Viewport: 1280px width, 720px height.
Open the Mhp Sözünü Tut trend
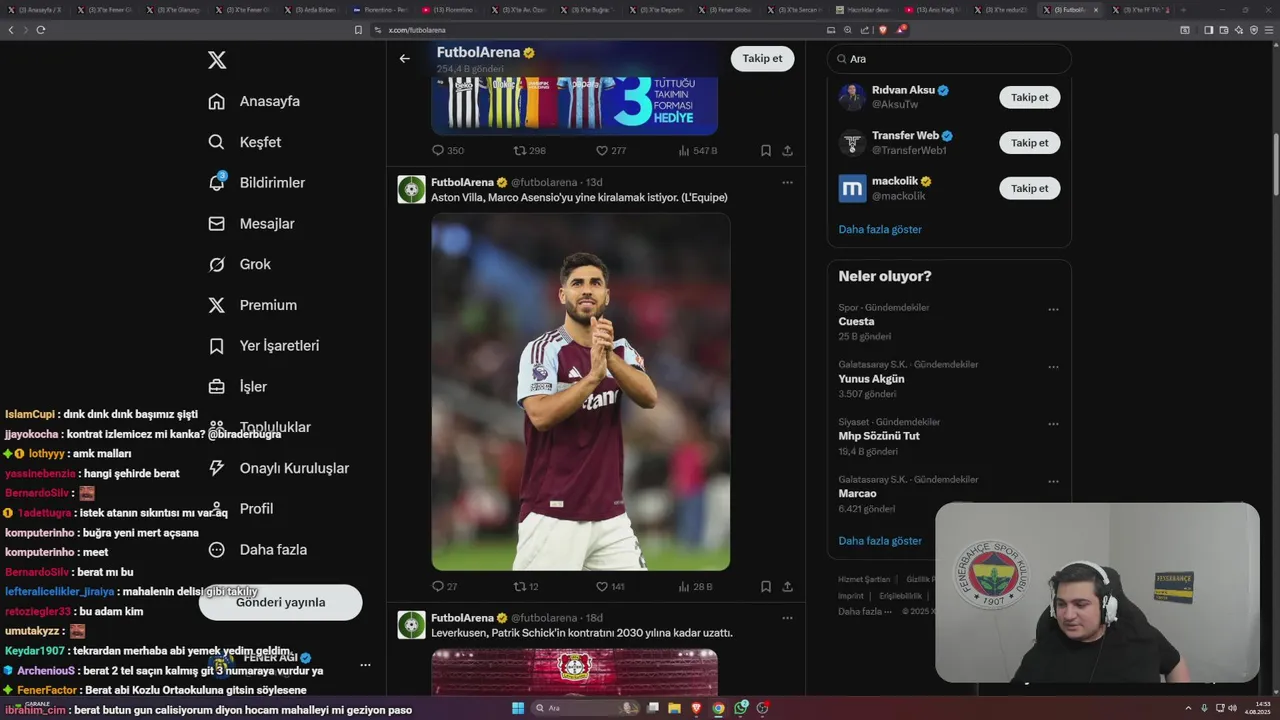coord(879,436)
